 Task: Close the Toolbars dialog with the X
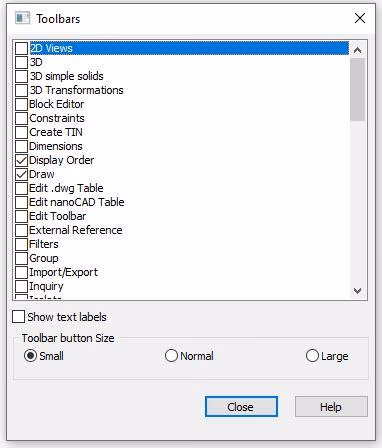pyautogui.click(x=360, y=18)
